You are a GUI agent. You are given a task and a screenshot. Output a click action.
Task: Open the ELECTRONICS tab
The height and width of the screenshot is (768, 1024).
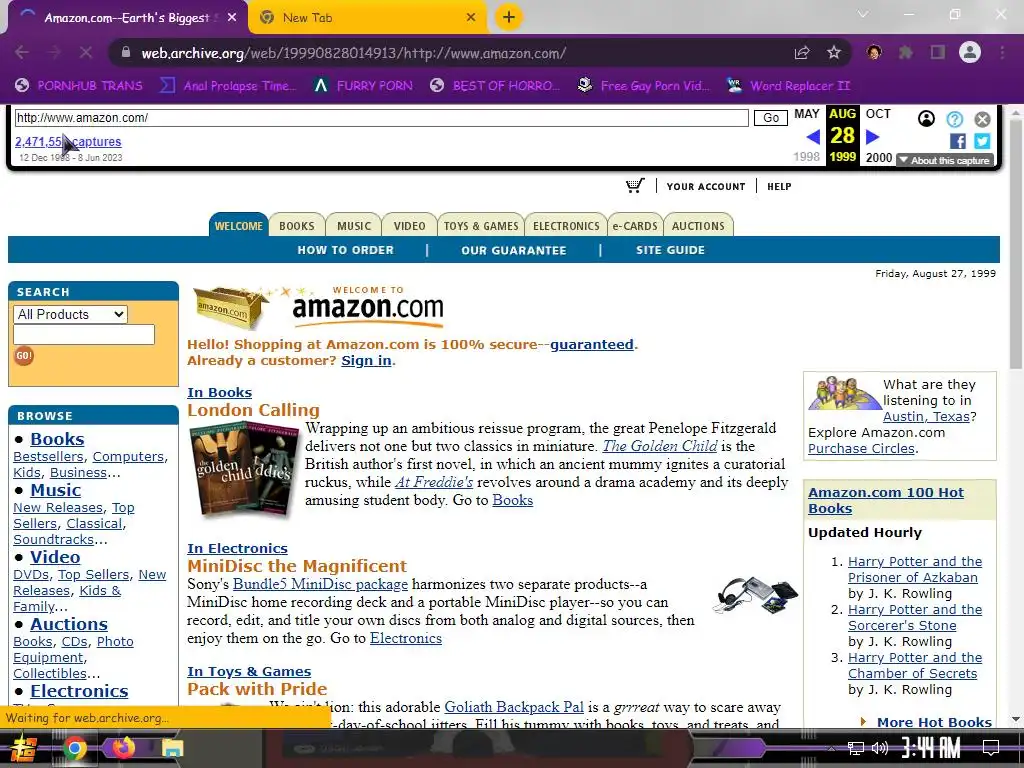coord(566,226)
